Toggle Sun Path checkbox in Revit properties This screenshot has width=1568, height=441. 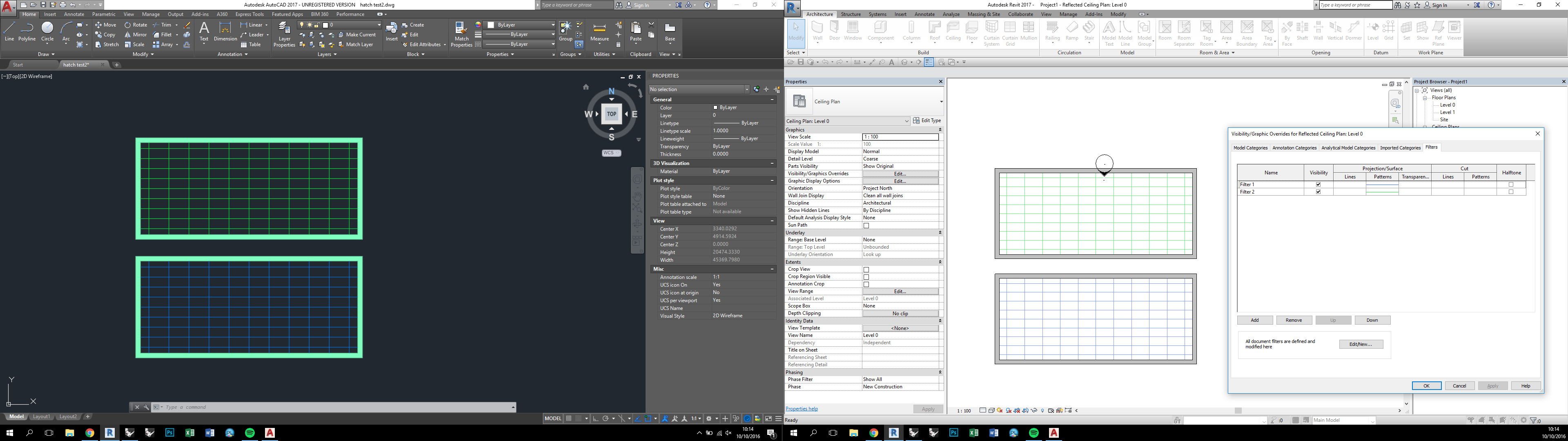pos(866,225)
